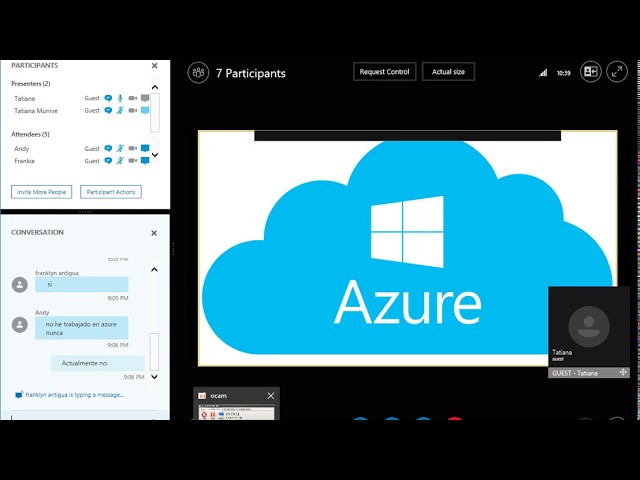640x480 pixels.
Task: Select attendee 'Andy' in participant list
Action: click(22, 149)
